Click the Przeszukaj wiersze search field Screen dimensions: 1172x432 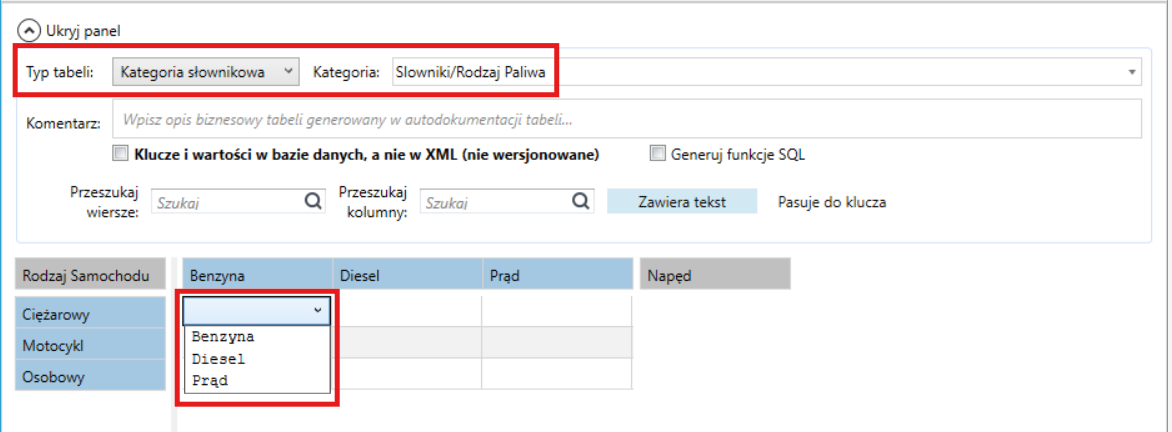(238, 201)
